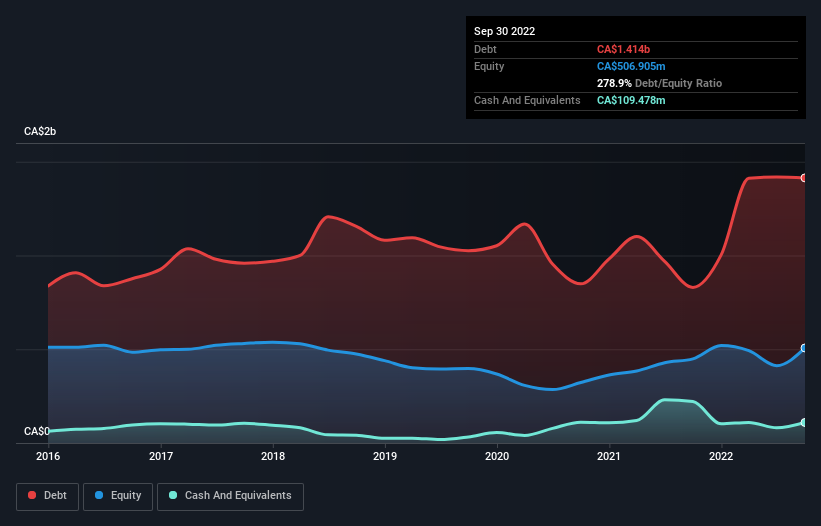This screenshot has height=526, width=821.
Task: Click the 2020 x-axis label
Action: pos(497,456)
